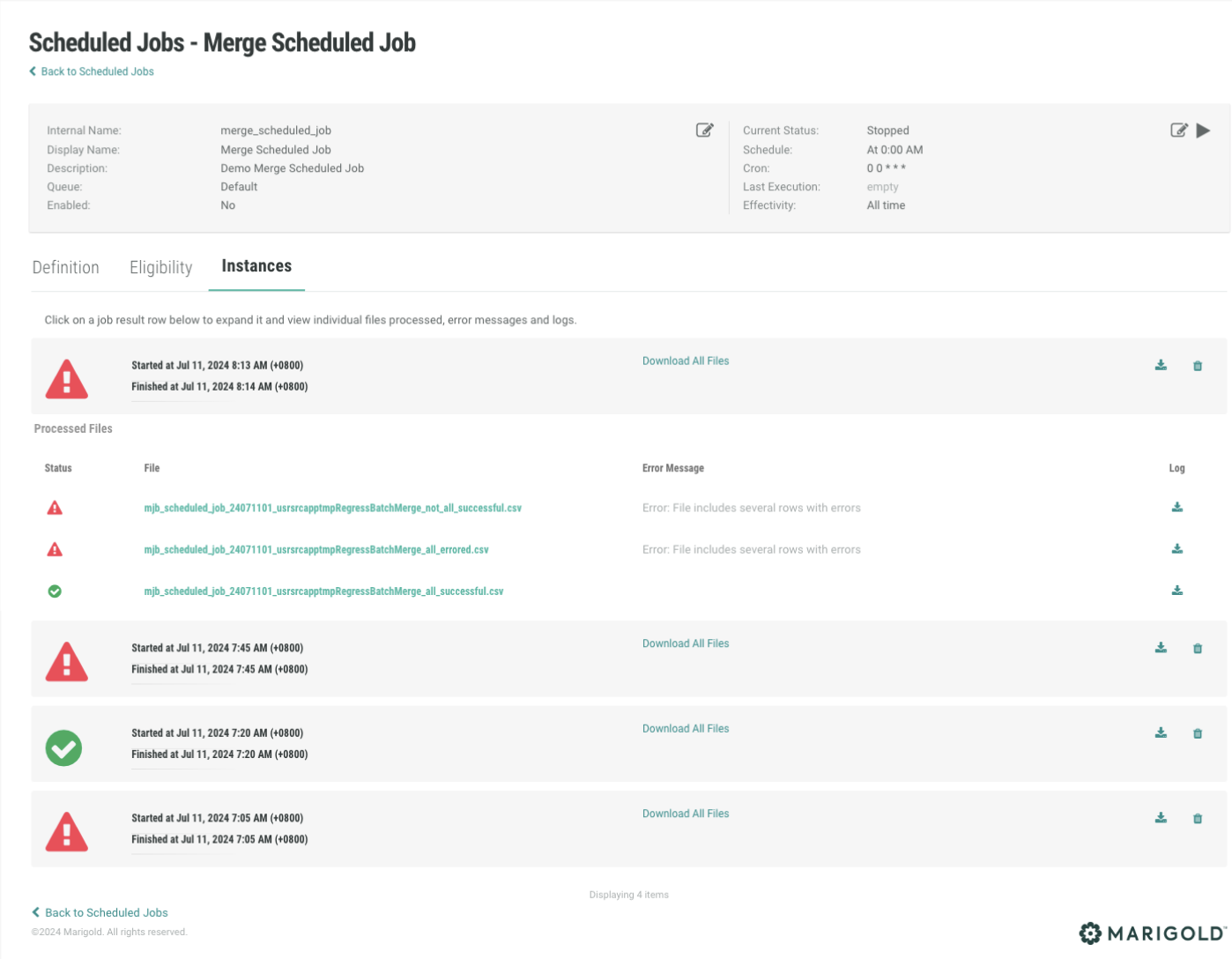Viewport: 1232px width, 959px height.
Task: Click the bottom Back to Scheduled Jobs link
Action: pos(106,913)
